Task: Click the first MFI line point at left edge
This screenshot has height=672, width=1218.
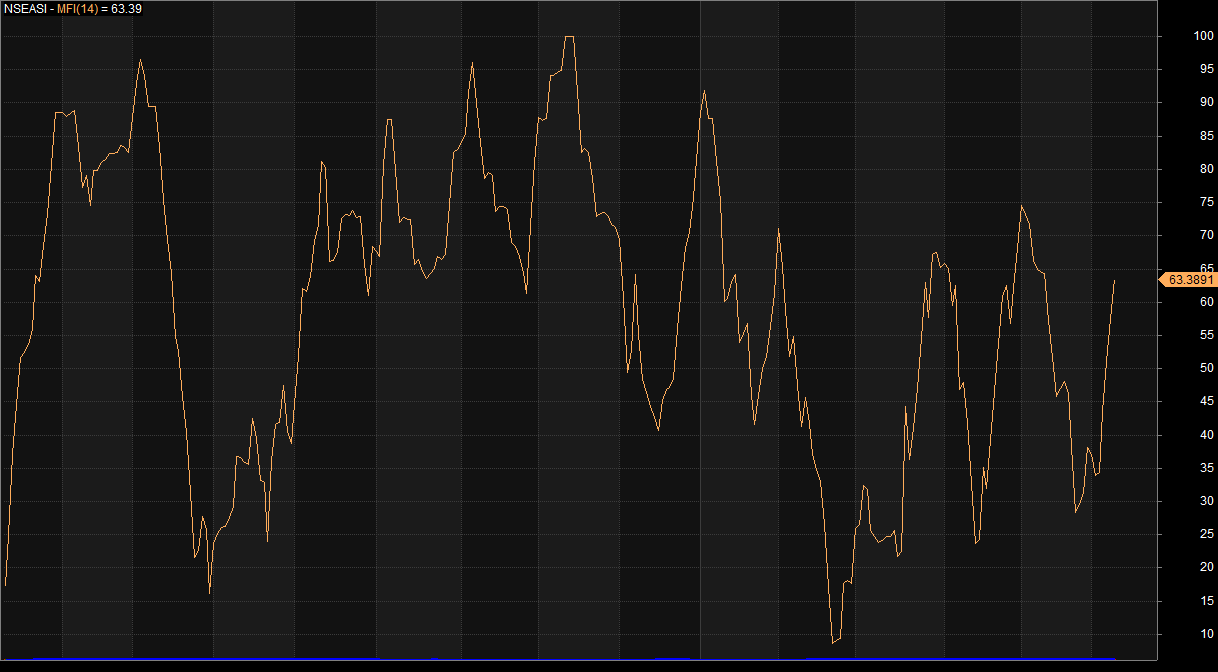Action: [x=5, y=585]
